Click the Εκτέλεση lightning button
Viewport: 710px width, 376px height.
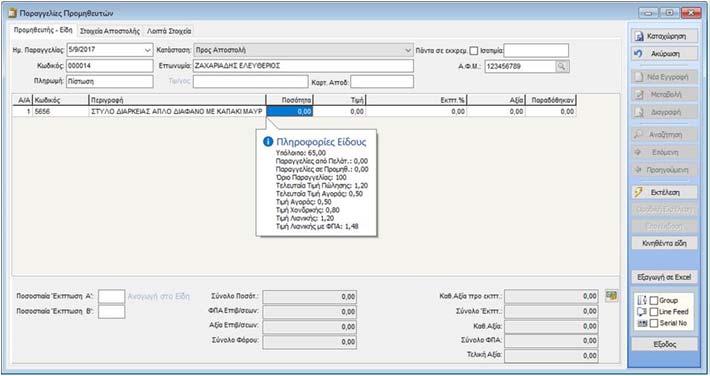(x=664, y=192)
